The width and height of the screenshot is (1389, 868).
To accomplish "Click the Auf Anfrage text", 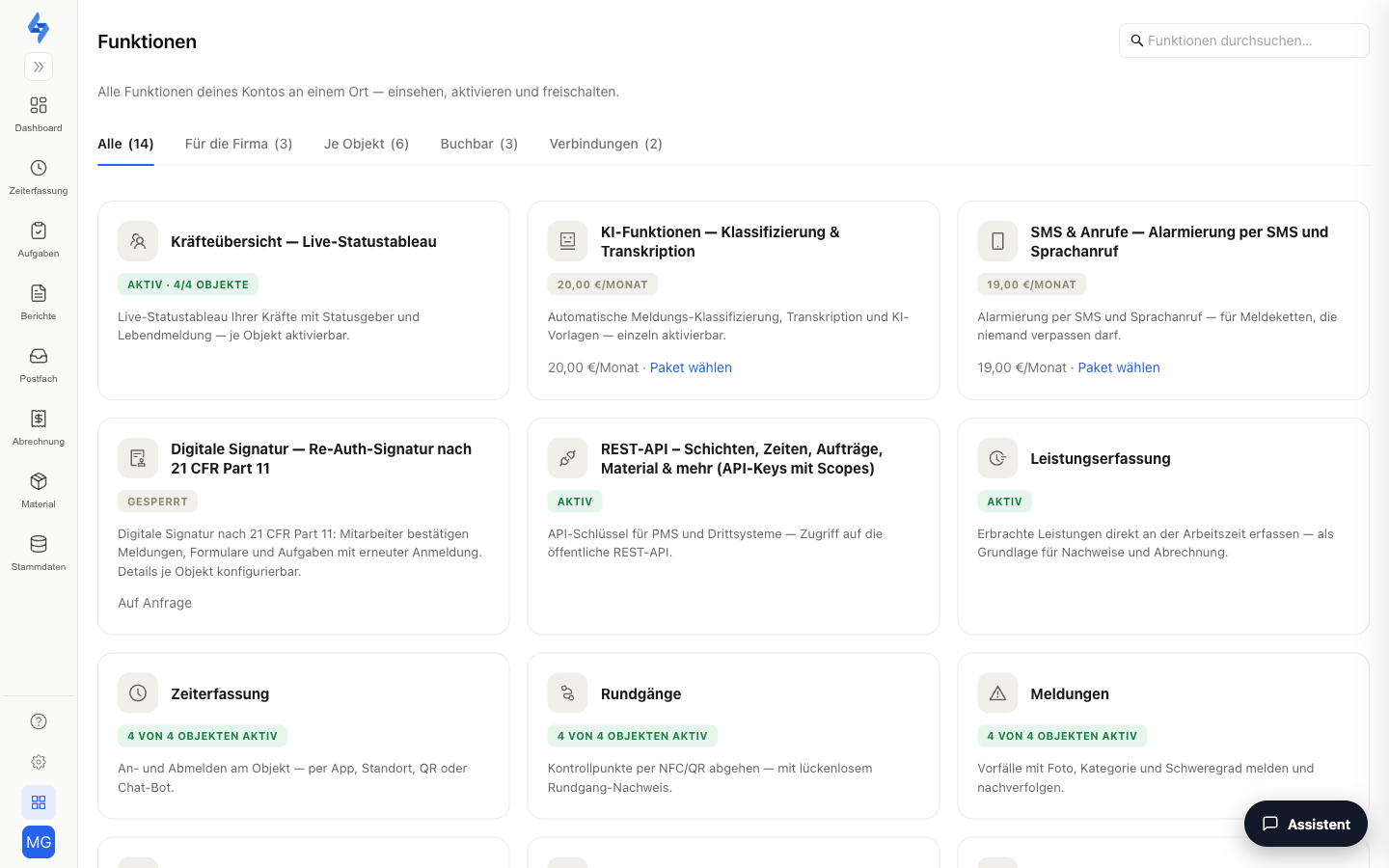I will point(155,603).
